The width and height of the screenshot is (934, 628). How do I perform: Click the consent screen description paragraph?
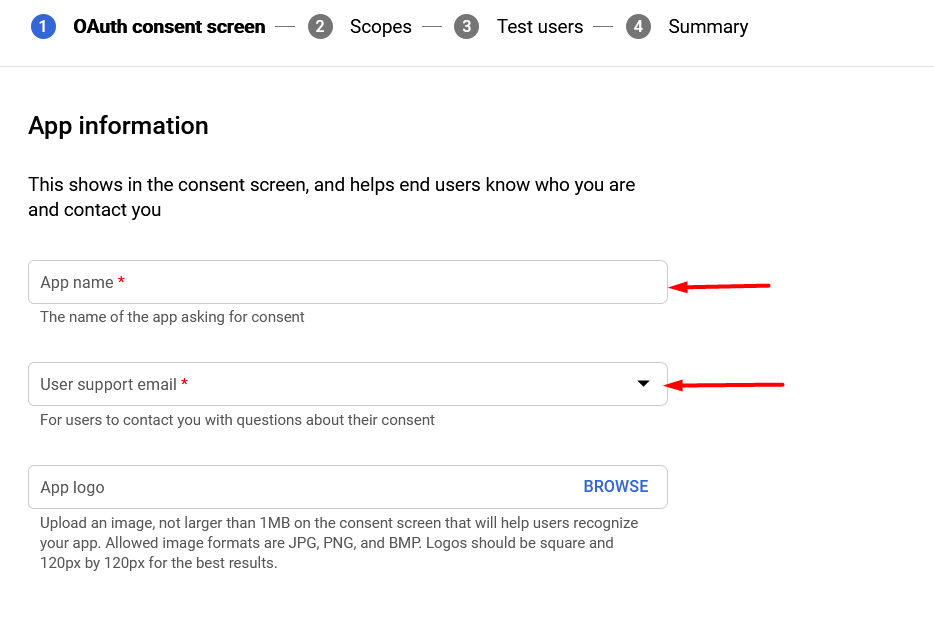coord(332,197)
